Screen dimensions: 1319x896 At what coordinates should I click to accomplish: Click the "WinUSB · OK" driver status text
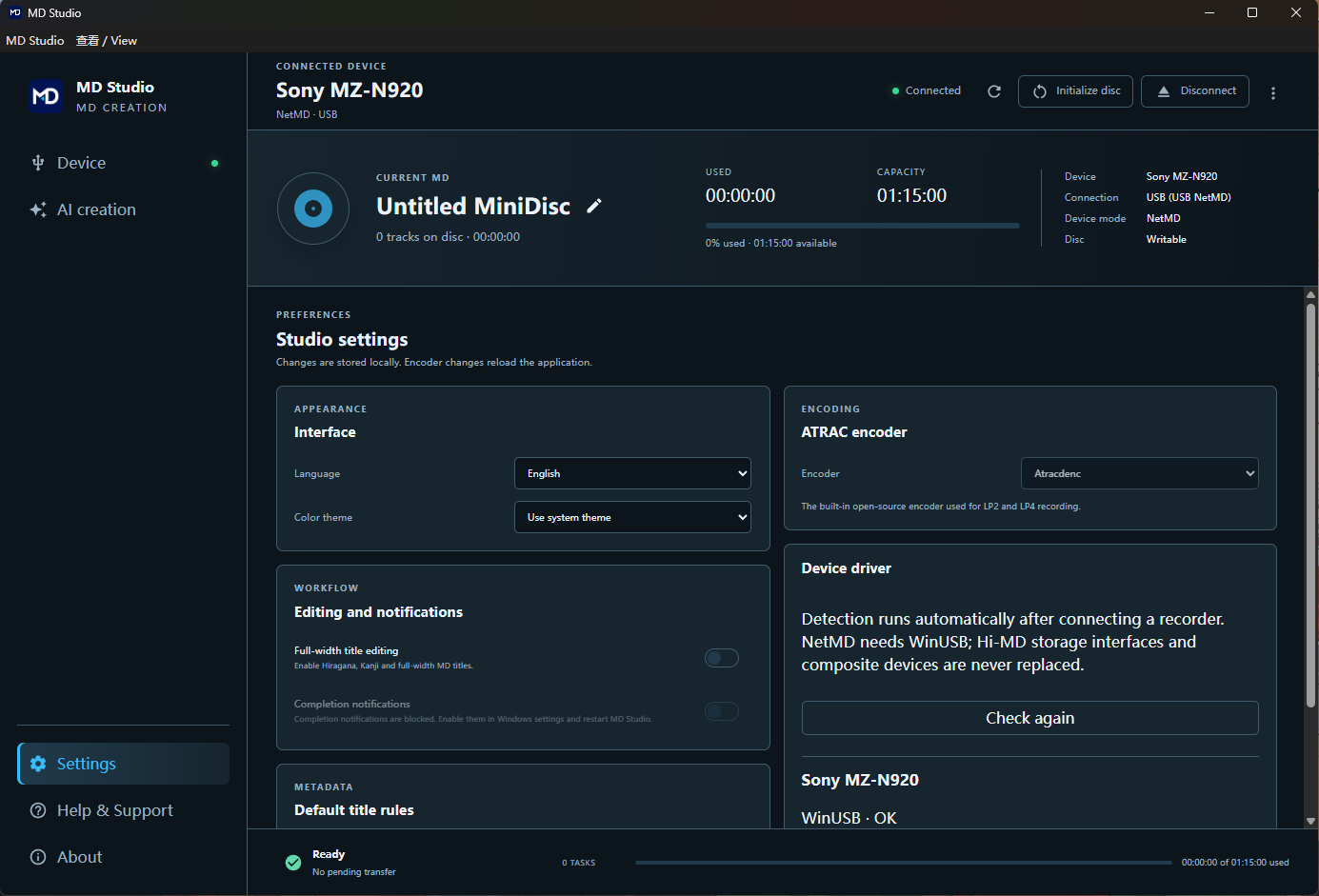(x=849, y=818)
